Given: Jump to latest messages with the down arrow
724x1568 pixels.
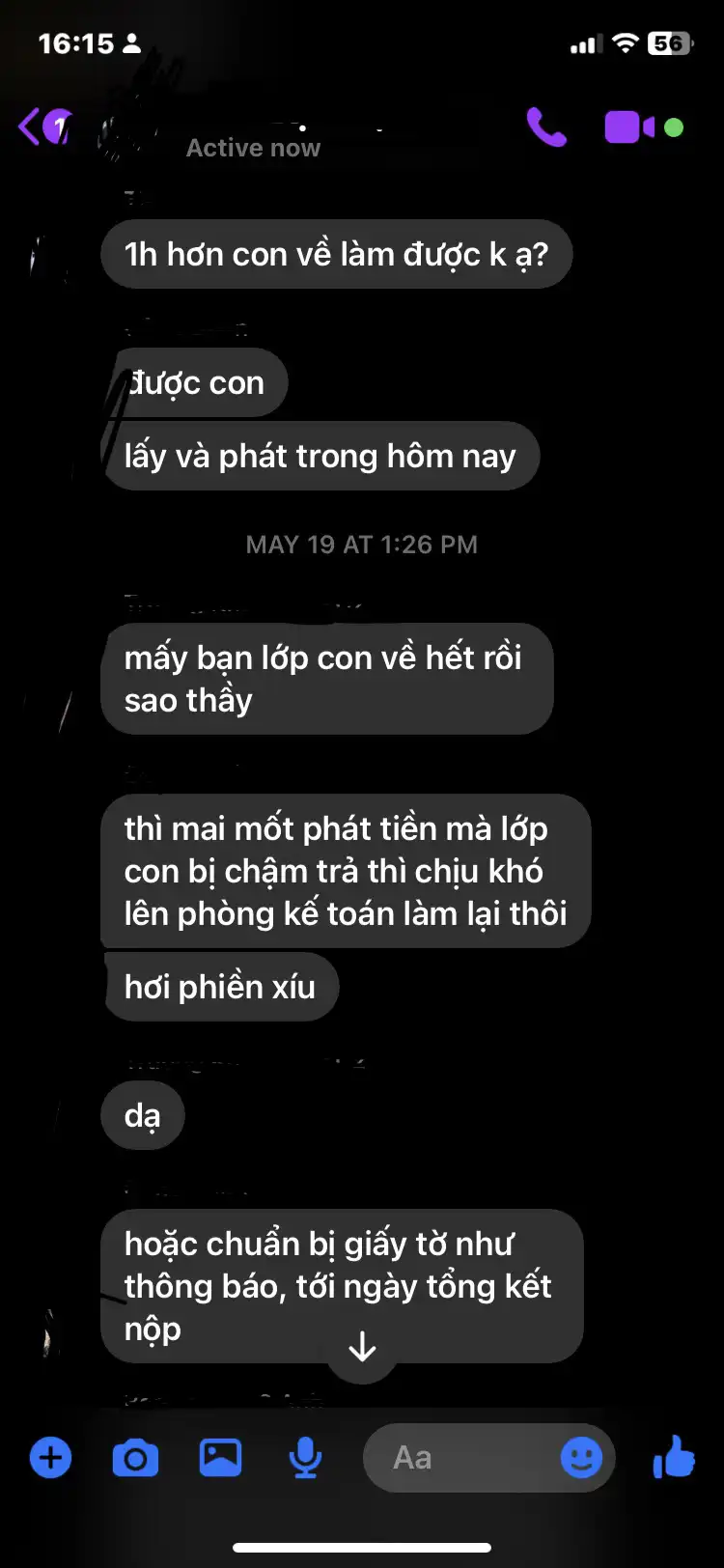Looking at the screenshot, I should tap(362, 1346).
